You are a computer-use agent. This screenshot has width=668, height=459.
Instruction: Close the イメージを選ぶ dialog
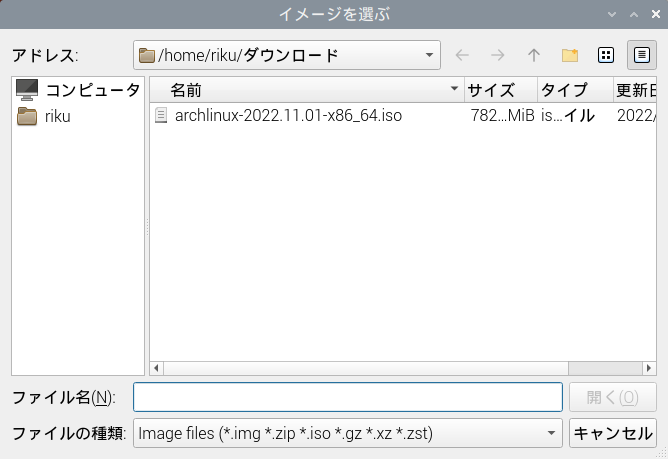[656, 14]
